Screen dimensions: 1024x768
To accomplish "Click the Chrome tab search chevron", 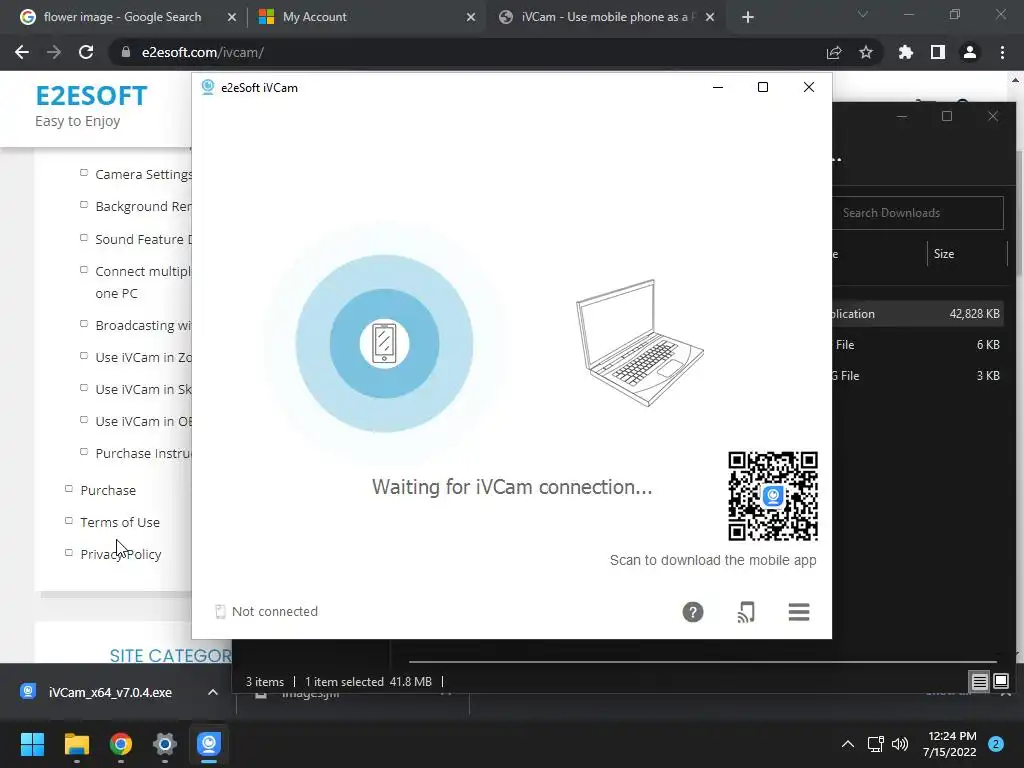I will click(x=863, y=14).
